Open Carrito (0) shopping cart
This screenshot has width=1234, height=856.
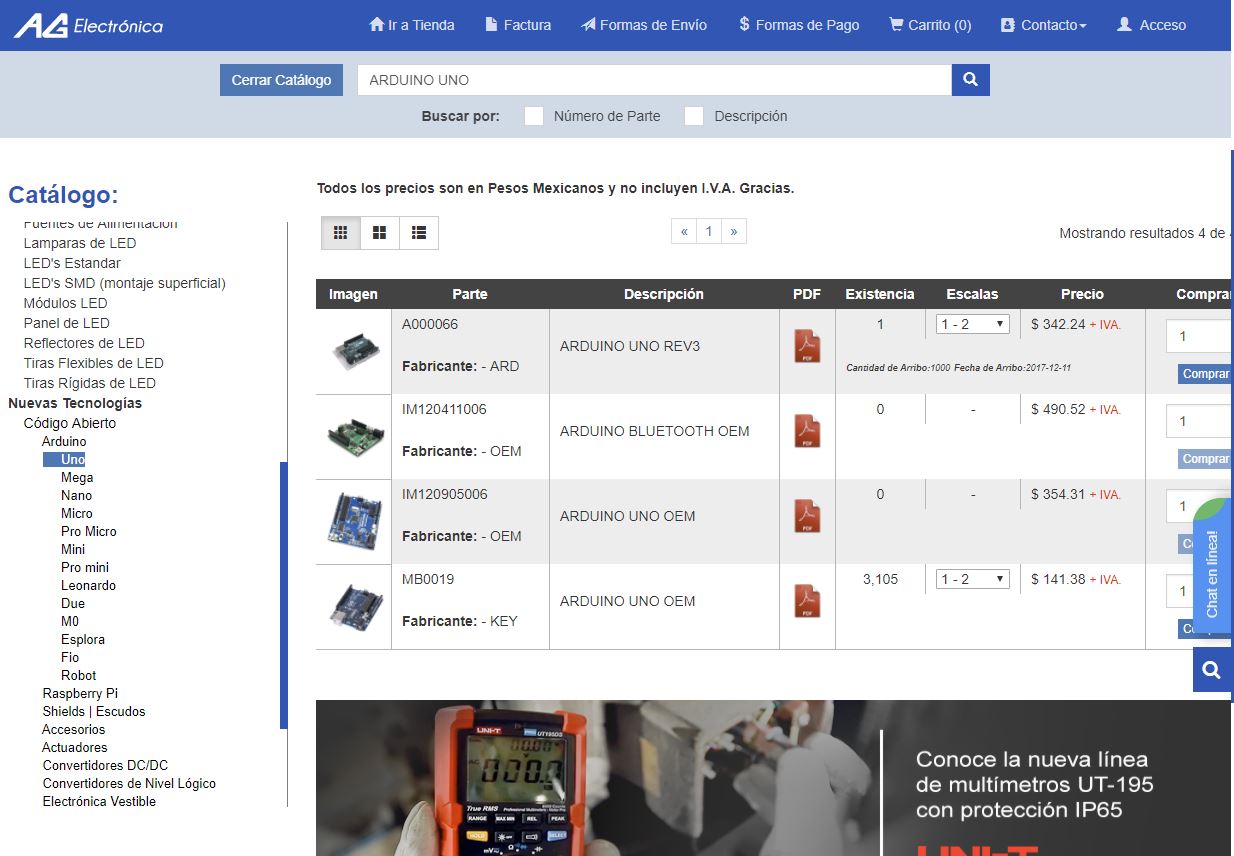click(930, 25)
